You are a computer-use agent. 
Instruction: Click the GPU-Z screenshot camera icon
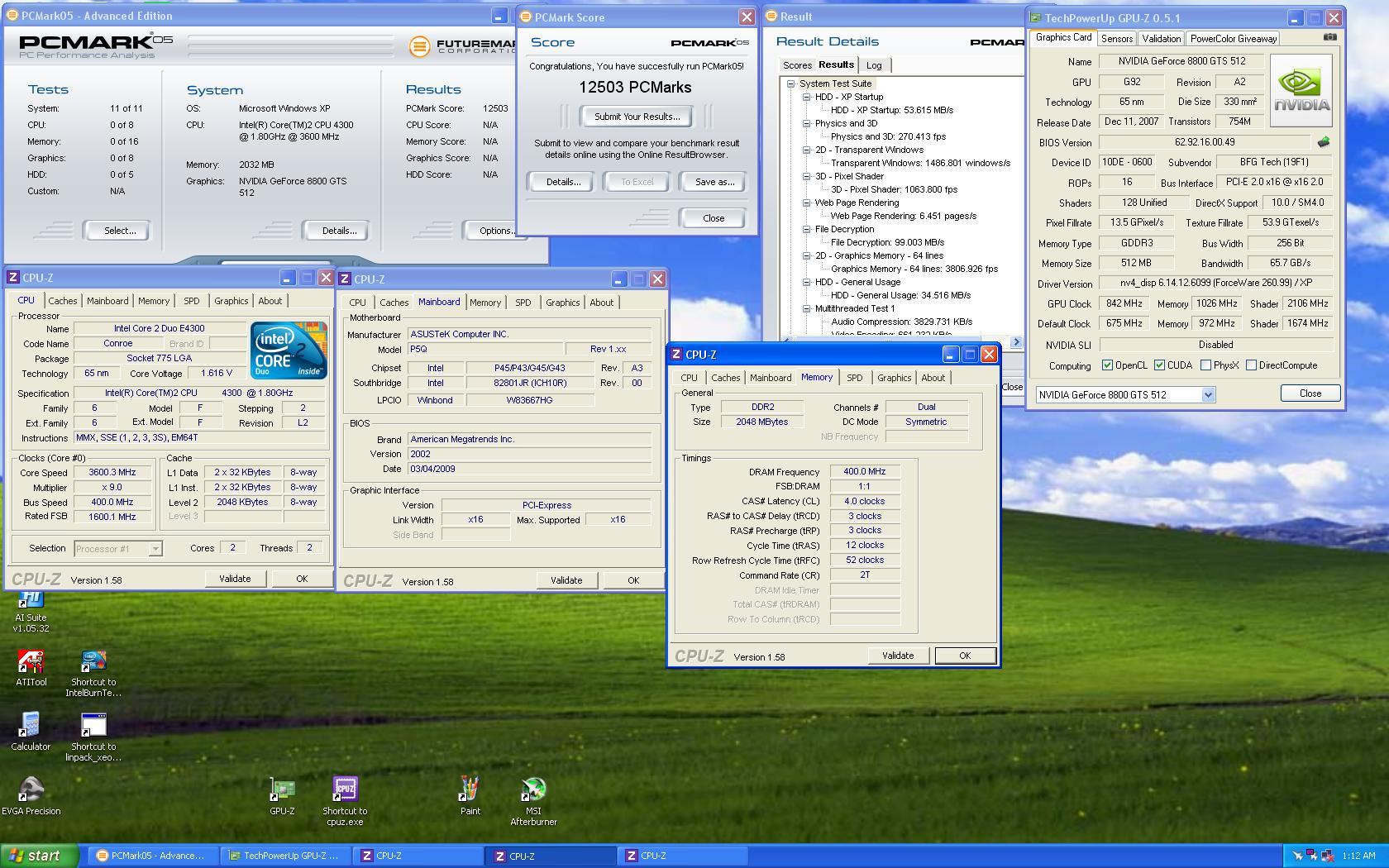[x=1329, y=37]
